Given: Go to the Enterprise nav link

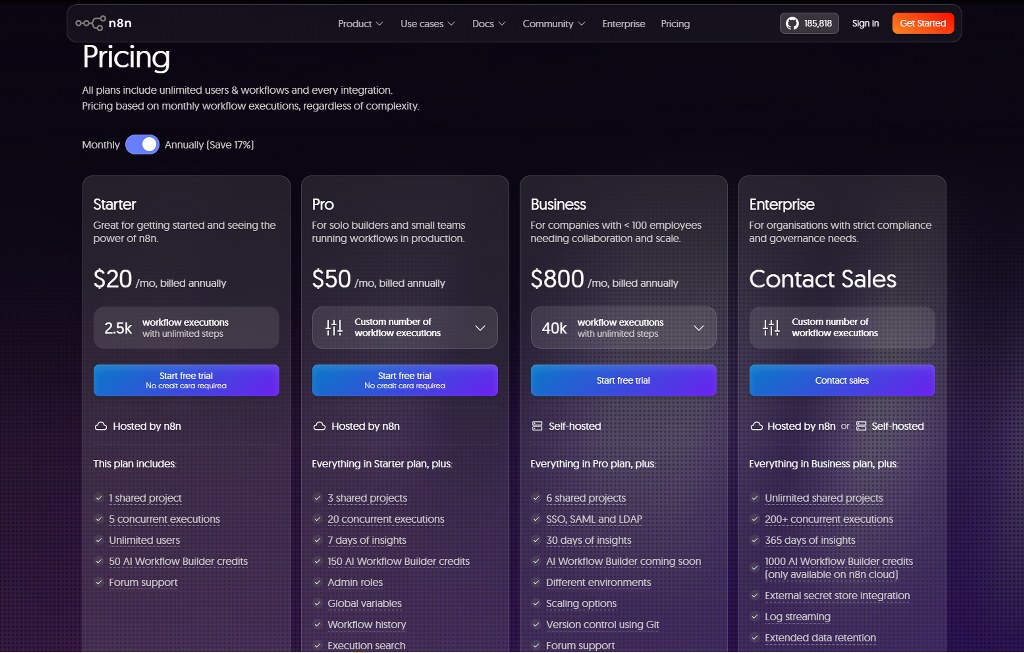Looking at the screenshot, I should [624, 24].
